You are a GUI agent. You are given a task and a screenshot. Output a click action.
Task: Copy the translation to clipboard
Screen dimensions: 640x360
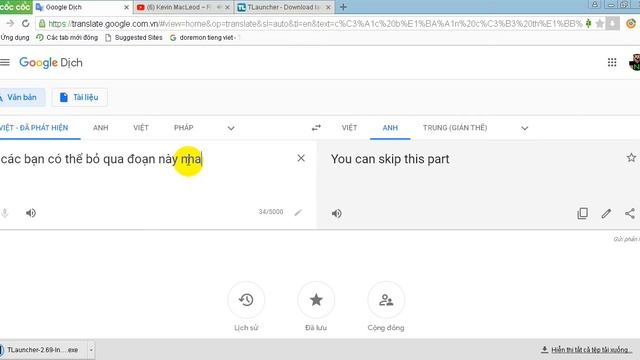(x=582, y=213)
